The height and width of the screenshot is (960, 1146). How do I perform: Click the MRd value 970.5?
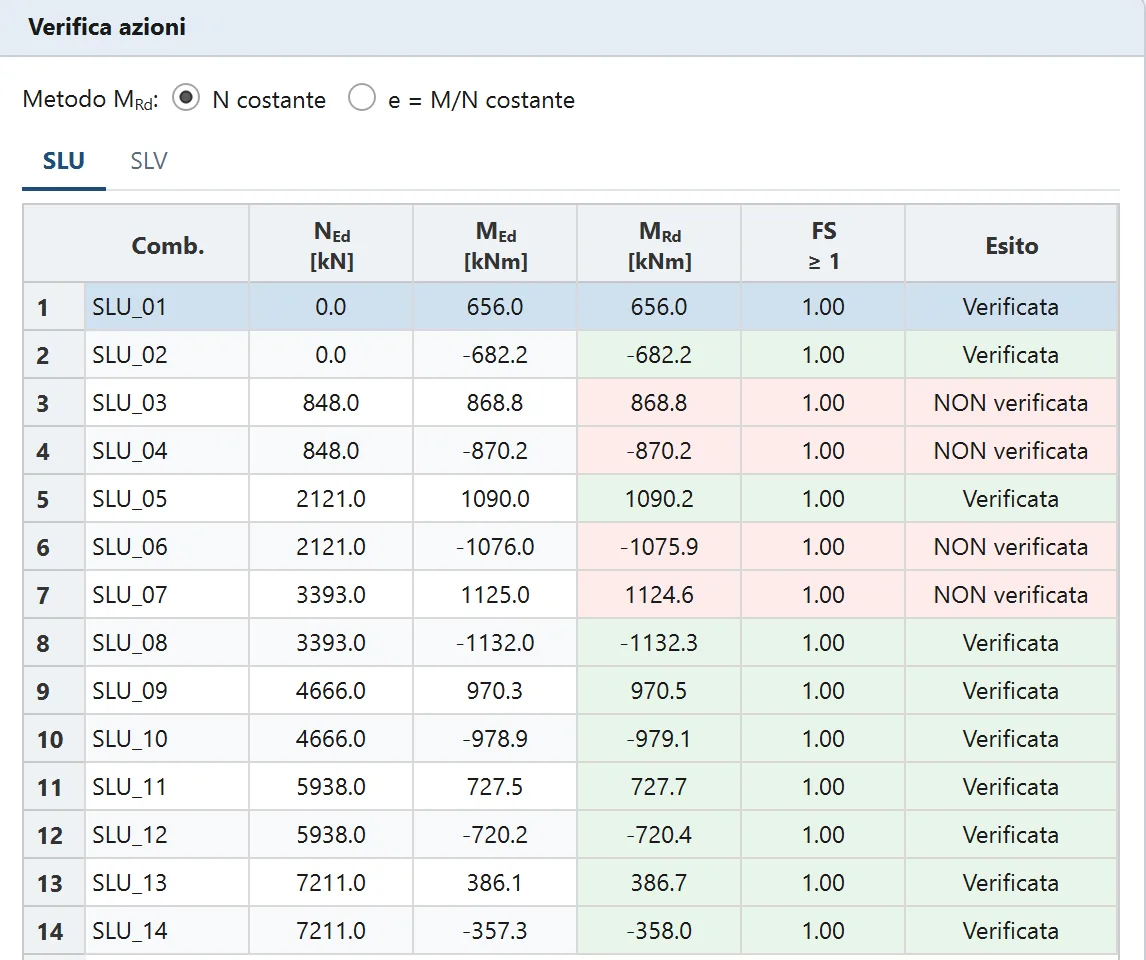(x=659, y=691)
